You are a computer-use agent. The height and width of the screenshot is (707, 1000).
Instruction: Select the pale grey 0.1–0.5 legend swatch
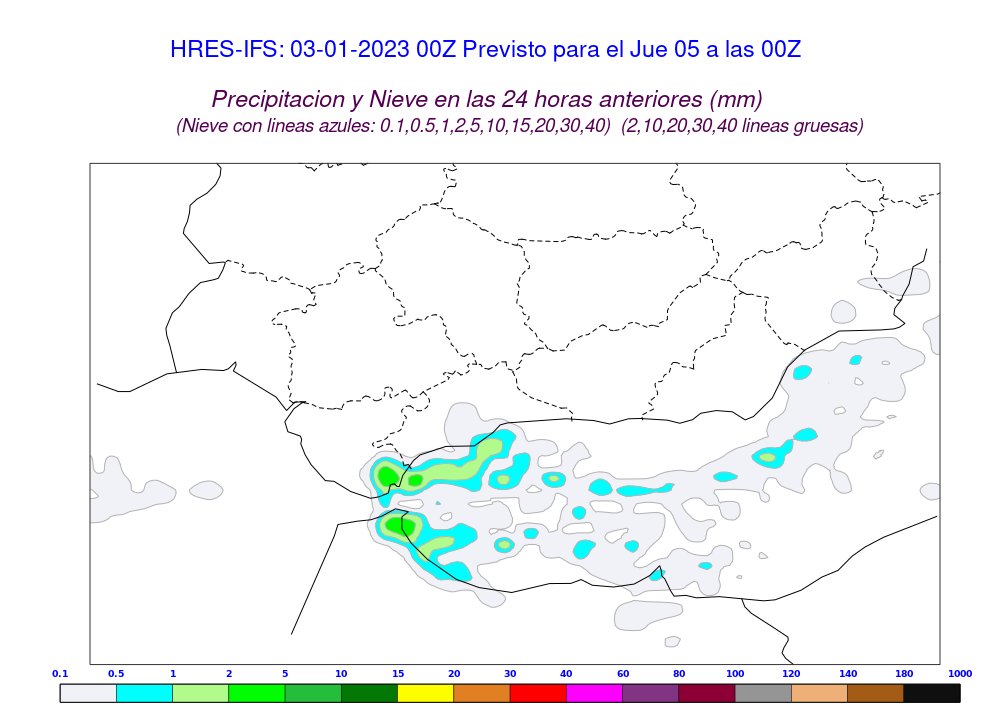tap(89, 694)
